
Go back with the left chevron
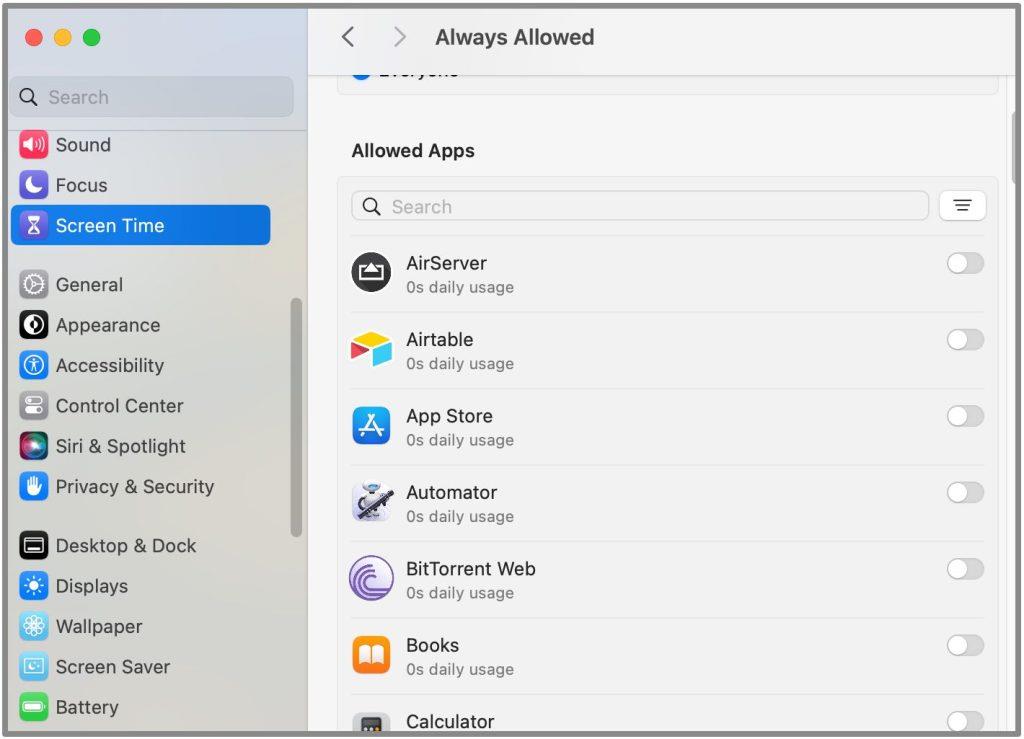click(x=348, y=37)
